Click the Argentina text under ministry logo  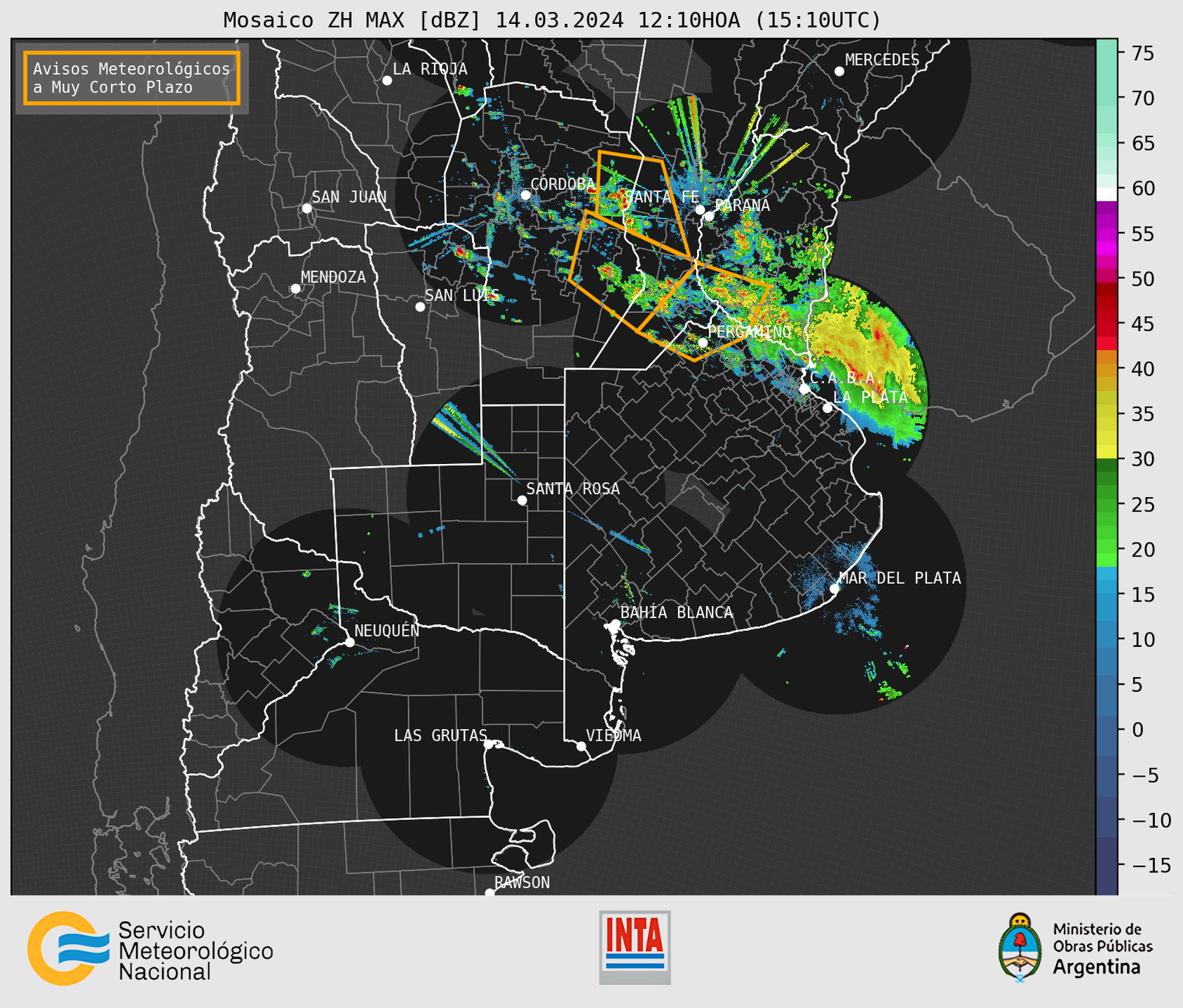[1097, 967]
